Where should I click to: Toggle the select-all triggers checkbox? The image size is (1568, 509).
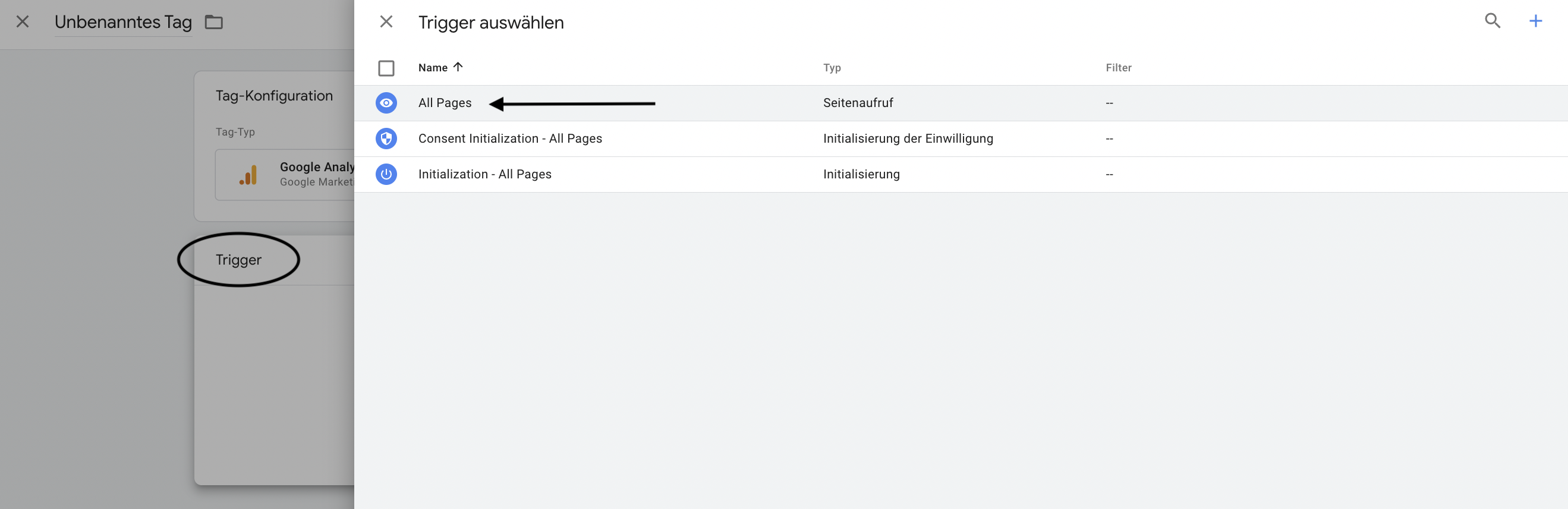click(386, 68)
